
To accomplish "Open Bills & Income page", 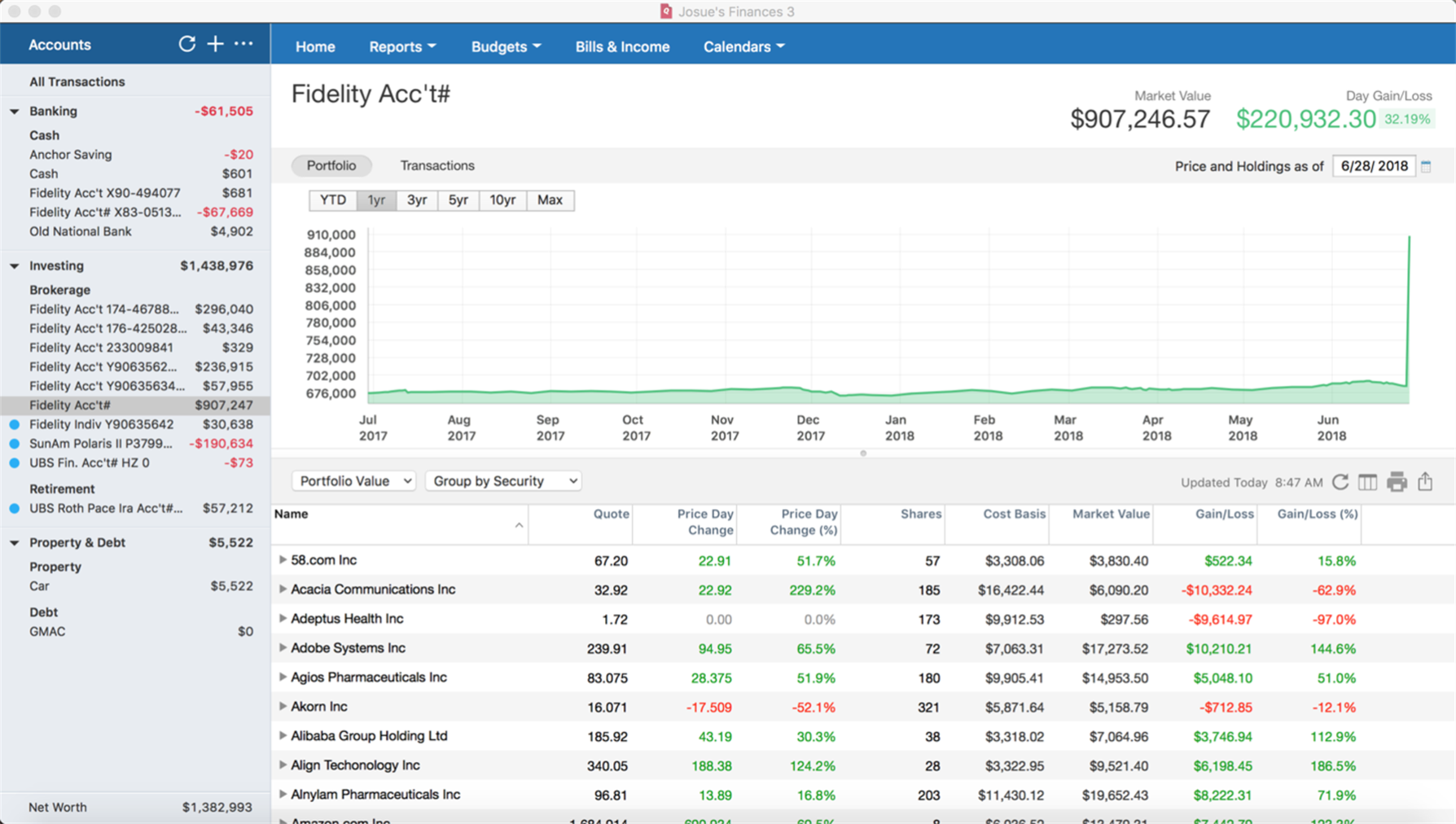I will coord(622,46).
